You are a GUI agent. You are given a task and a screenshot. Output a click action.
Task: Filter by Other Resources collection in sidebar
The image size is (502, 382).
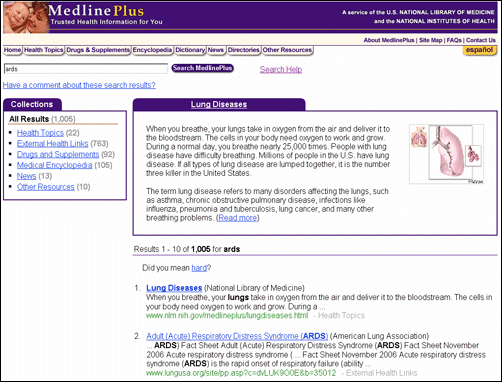(x=46, y=187)
